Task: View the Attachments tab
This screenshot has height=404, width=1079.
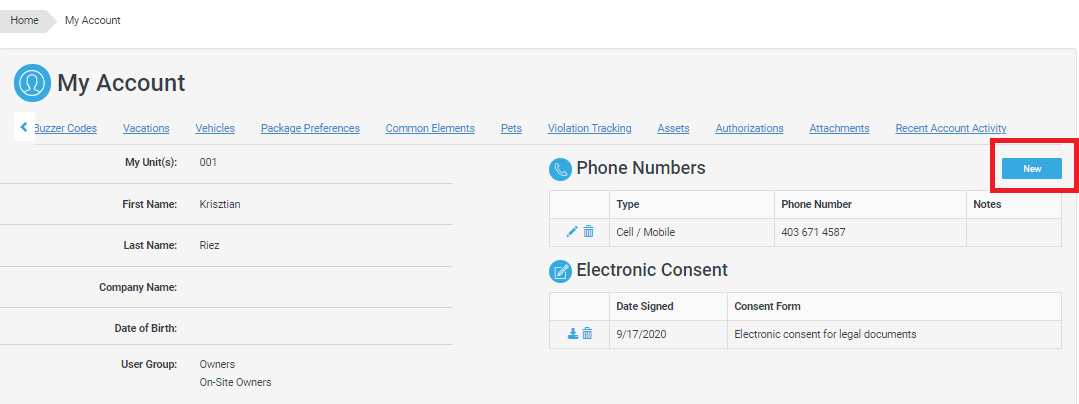Action: (x=839, y=128)
